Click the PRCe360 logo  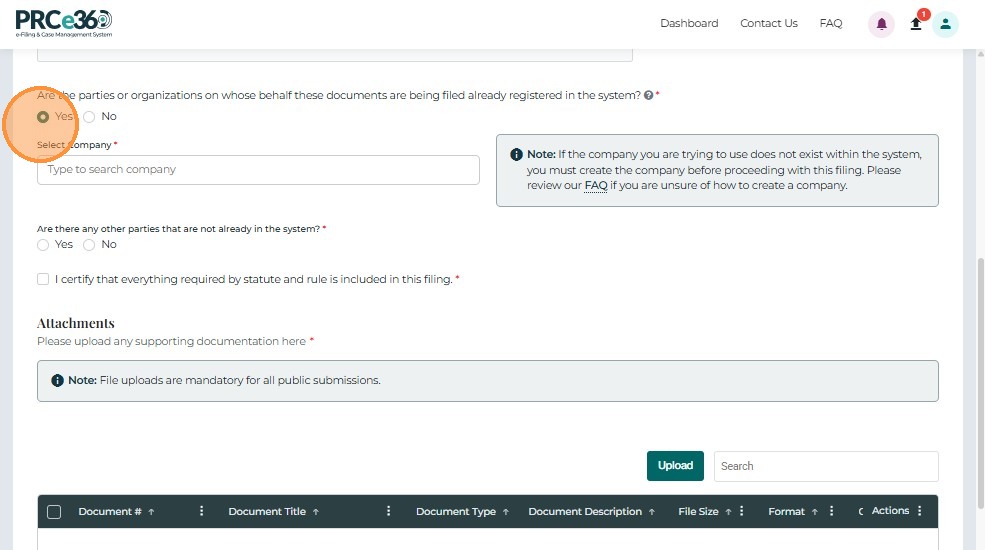63,24
